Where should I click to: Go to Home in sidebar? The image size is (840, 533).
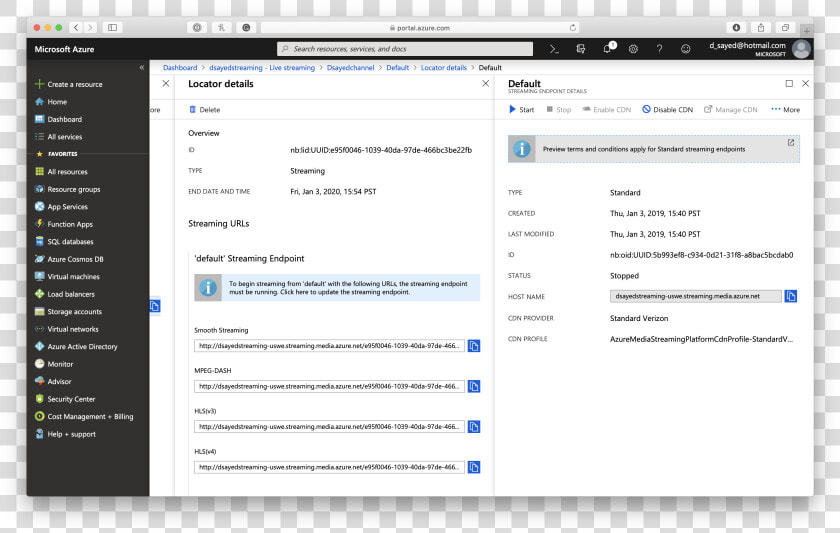pyautogui.click(x=51, y=102)
